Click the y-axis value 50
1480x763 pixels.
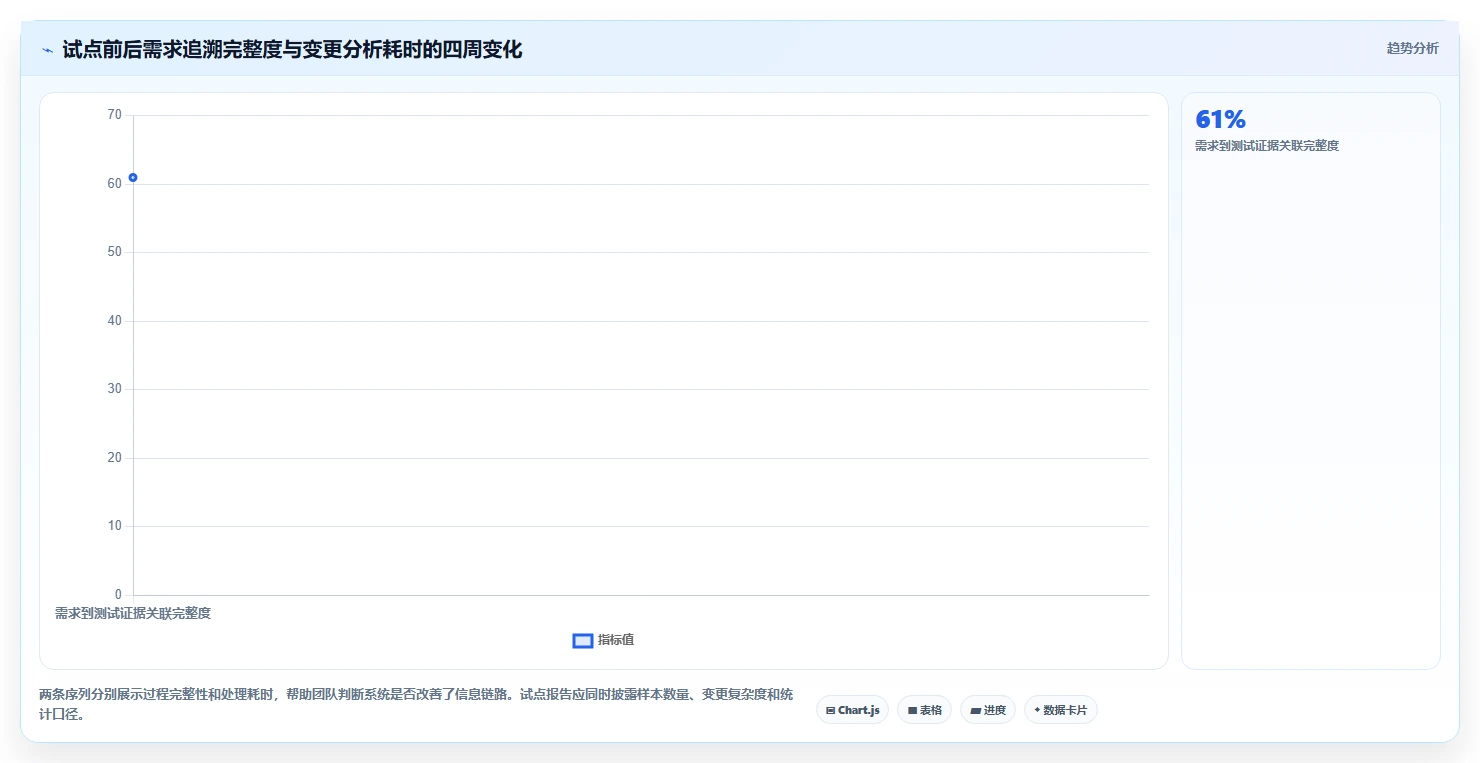(x=114, y=252)
